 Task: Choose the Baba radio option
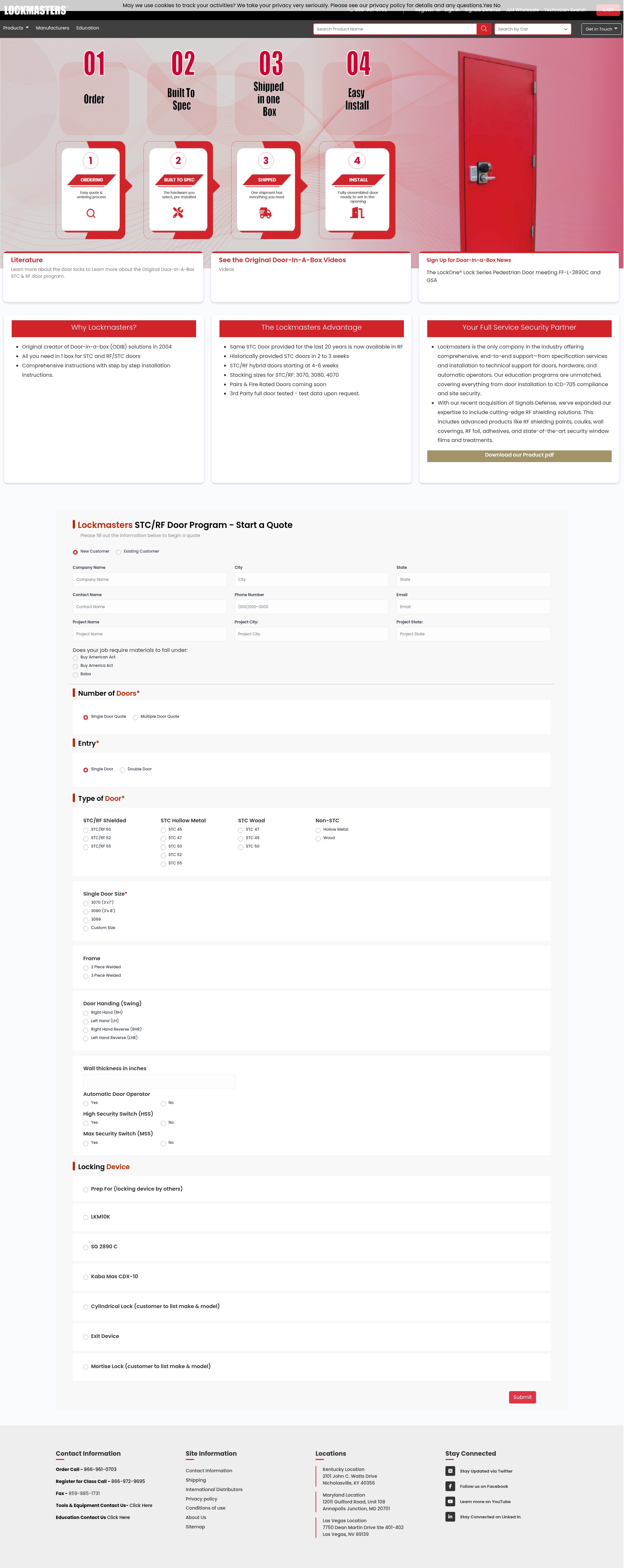coord(76,675)
